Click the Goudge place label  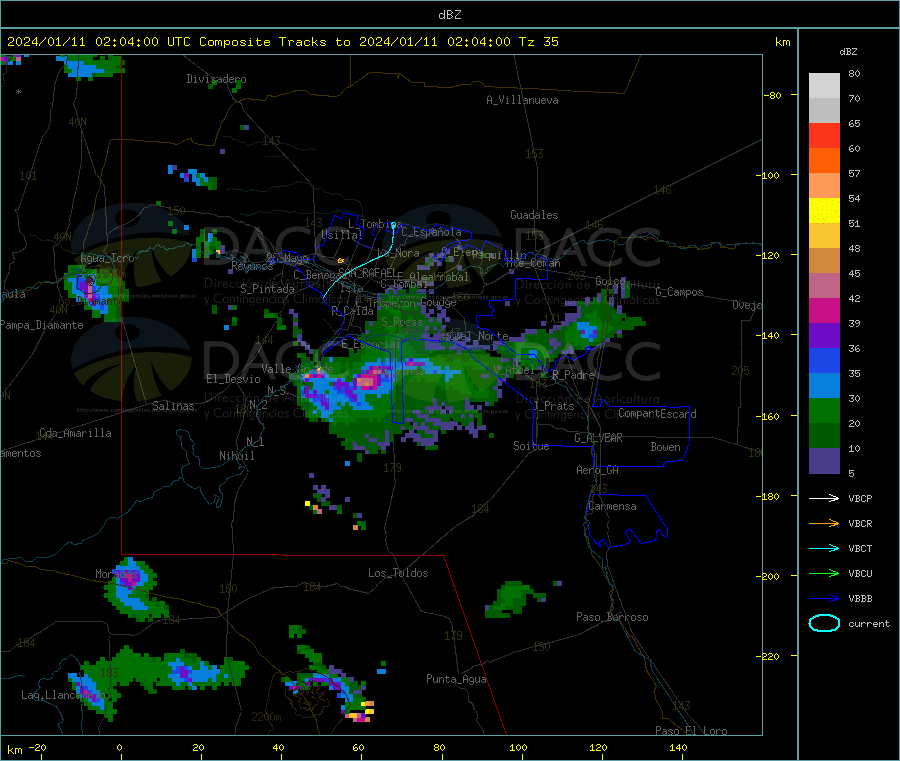click(x=439, y=302)
